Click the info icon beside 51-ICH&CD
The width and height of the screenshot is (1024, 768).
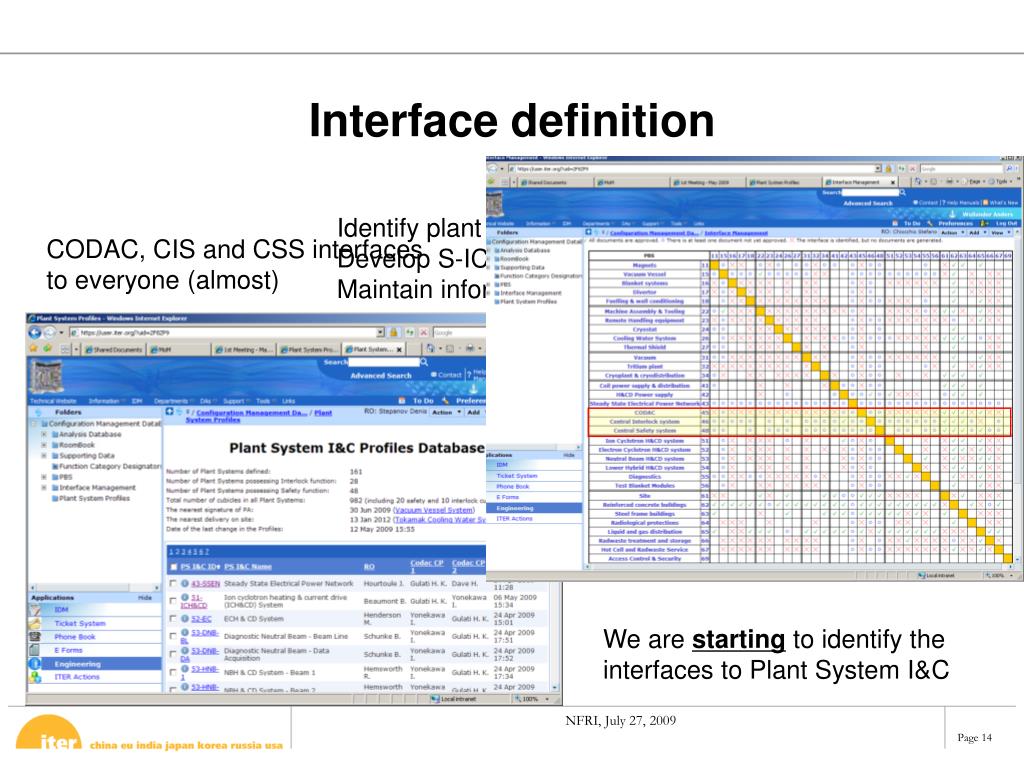(x=185, y=597)
